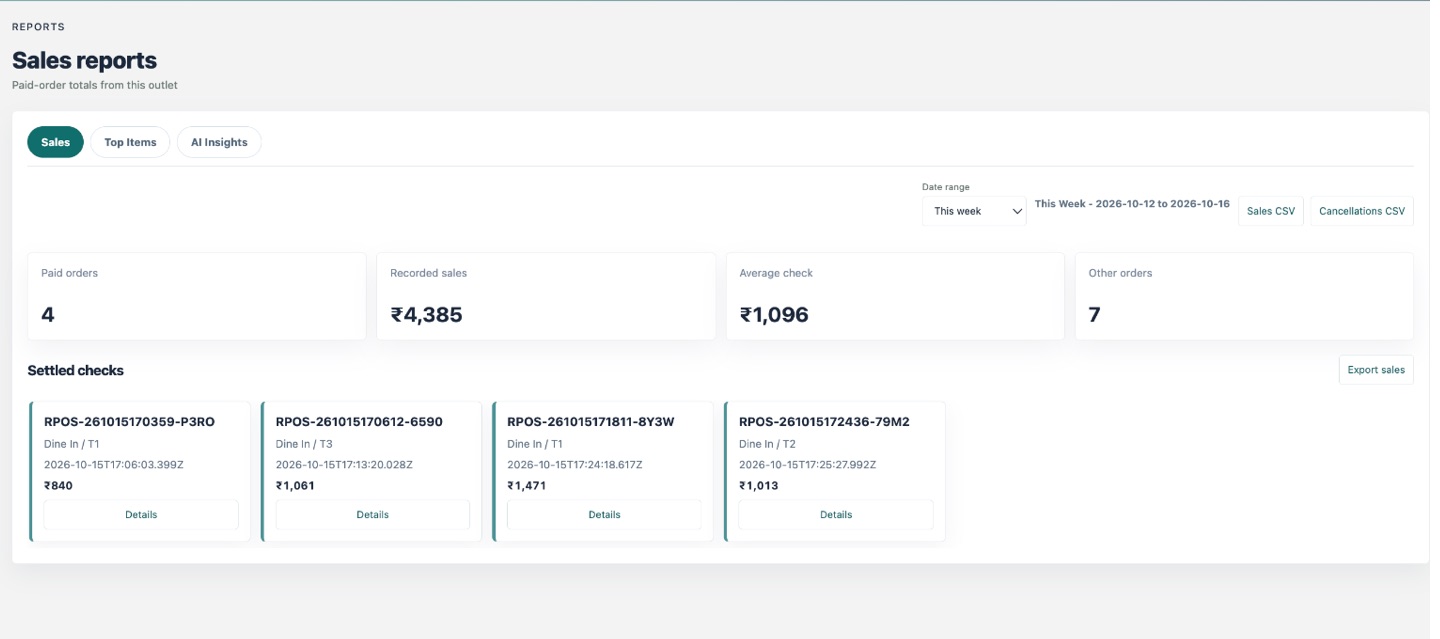Click the Dine In / T2 label
1440x639 pixels.
(767, 444)
